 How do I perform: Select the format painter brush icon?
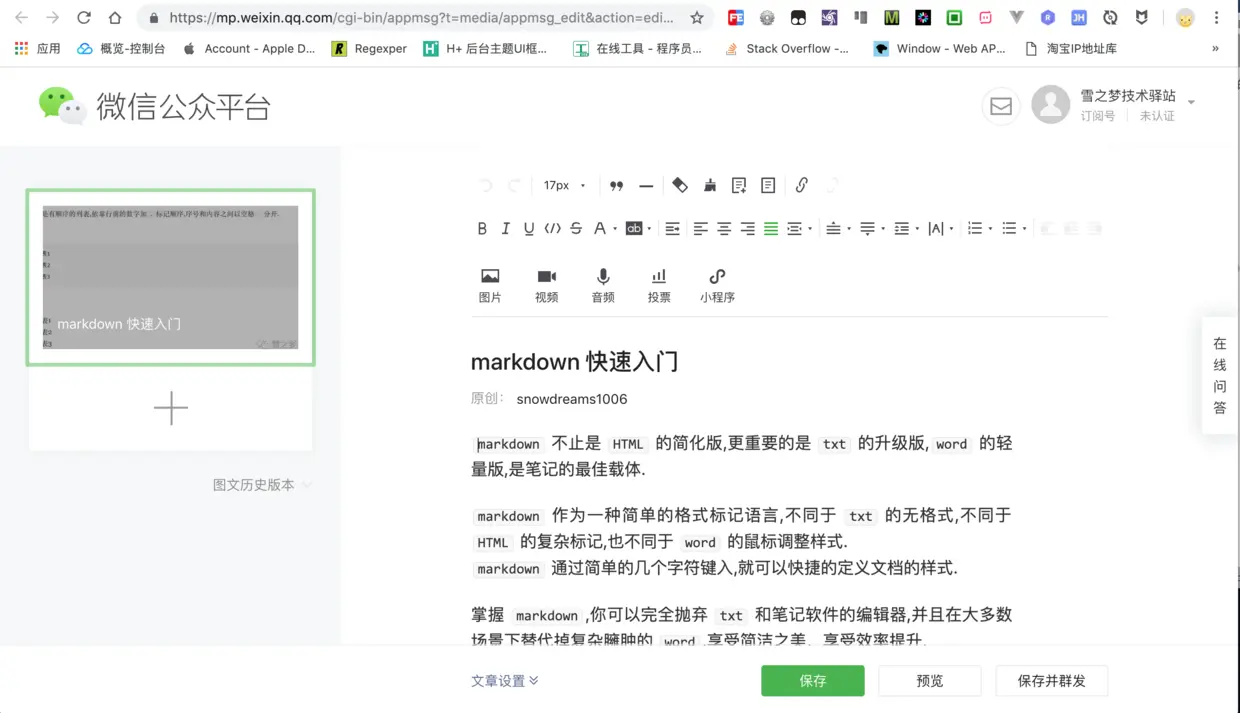(710, 185)
